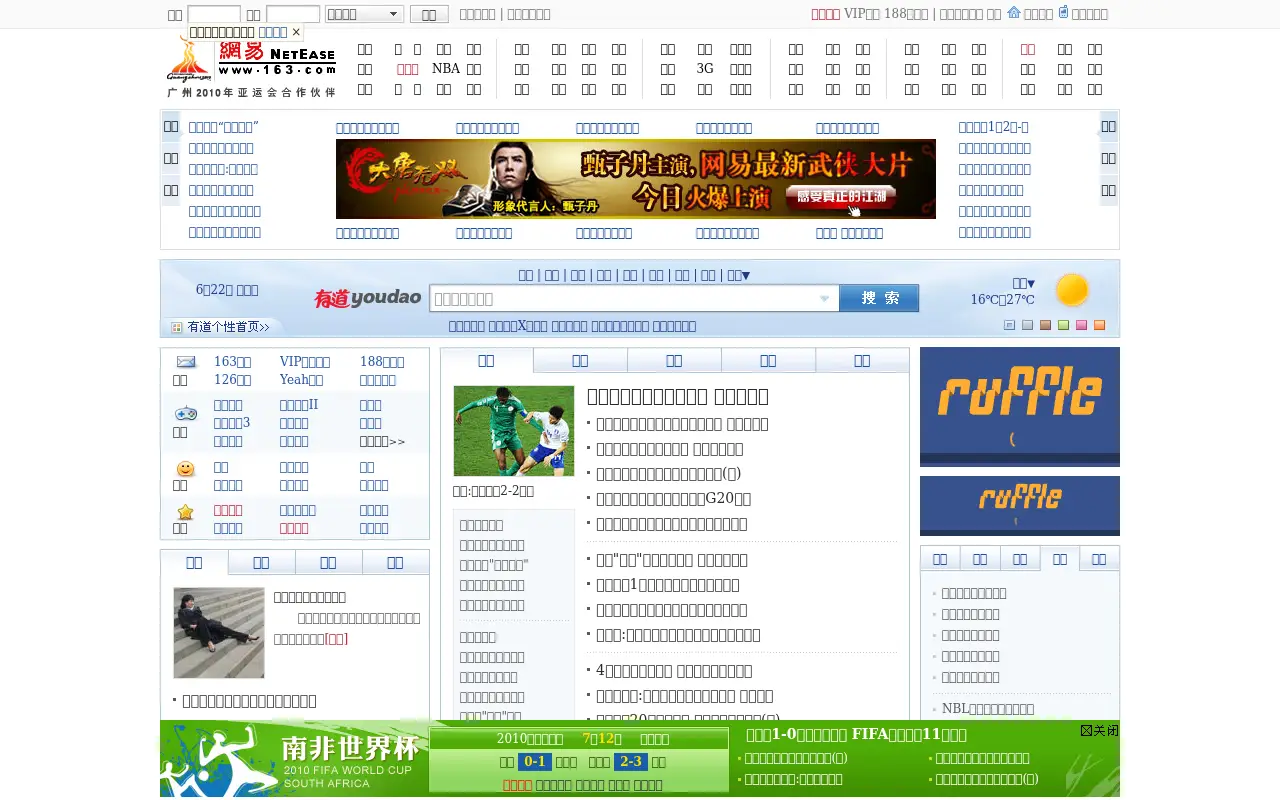This screenshot has height=800, width=1280.
Task: Open the 163 mailbox link
Action: (x=232, y=362)
